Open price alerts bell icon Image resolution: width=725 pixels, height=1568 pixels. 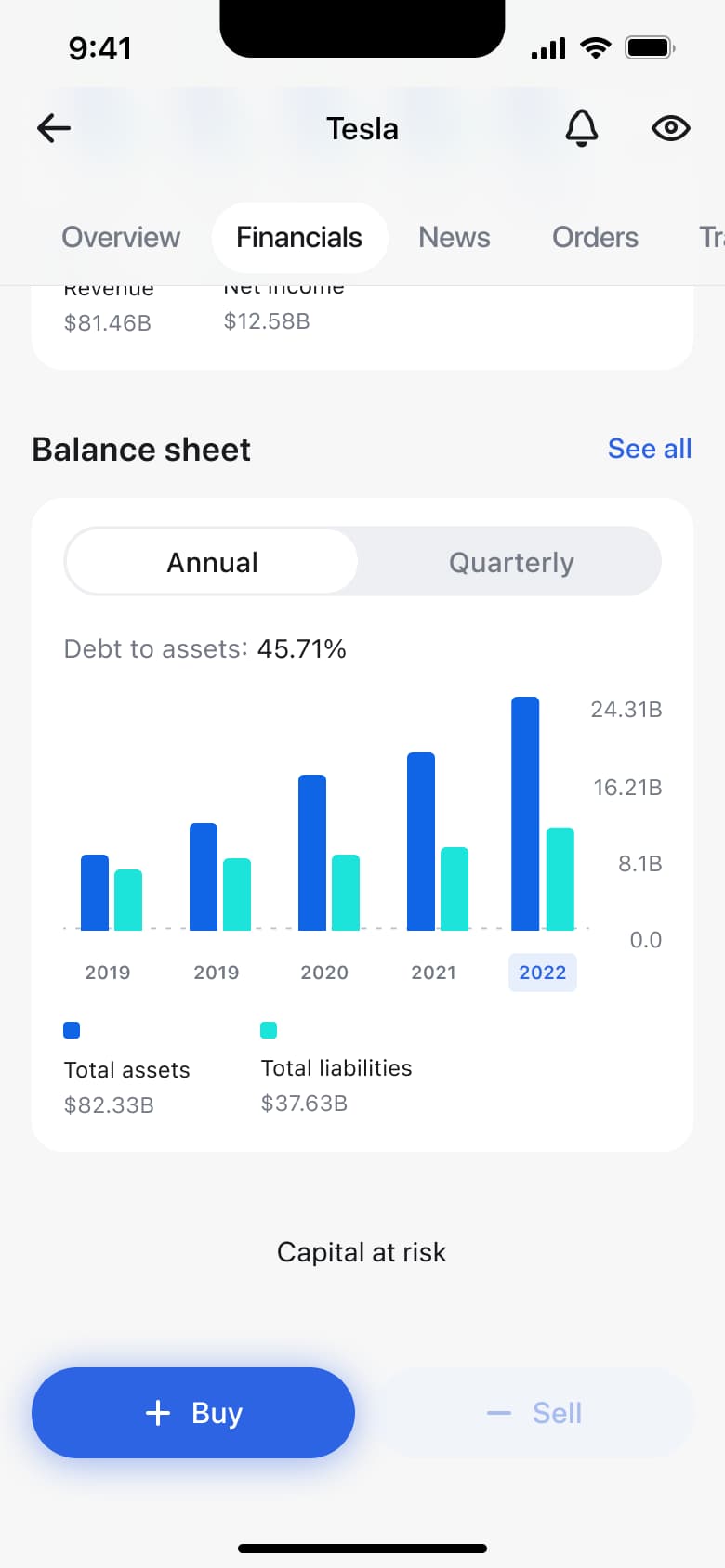[x=582, y=128]
